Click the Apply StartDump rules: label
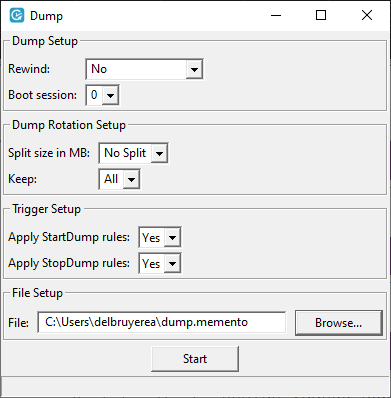 pyautogui.click(x=69, y=237)
